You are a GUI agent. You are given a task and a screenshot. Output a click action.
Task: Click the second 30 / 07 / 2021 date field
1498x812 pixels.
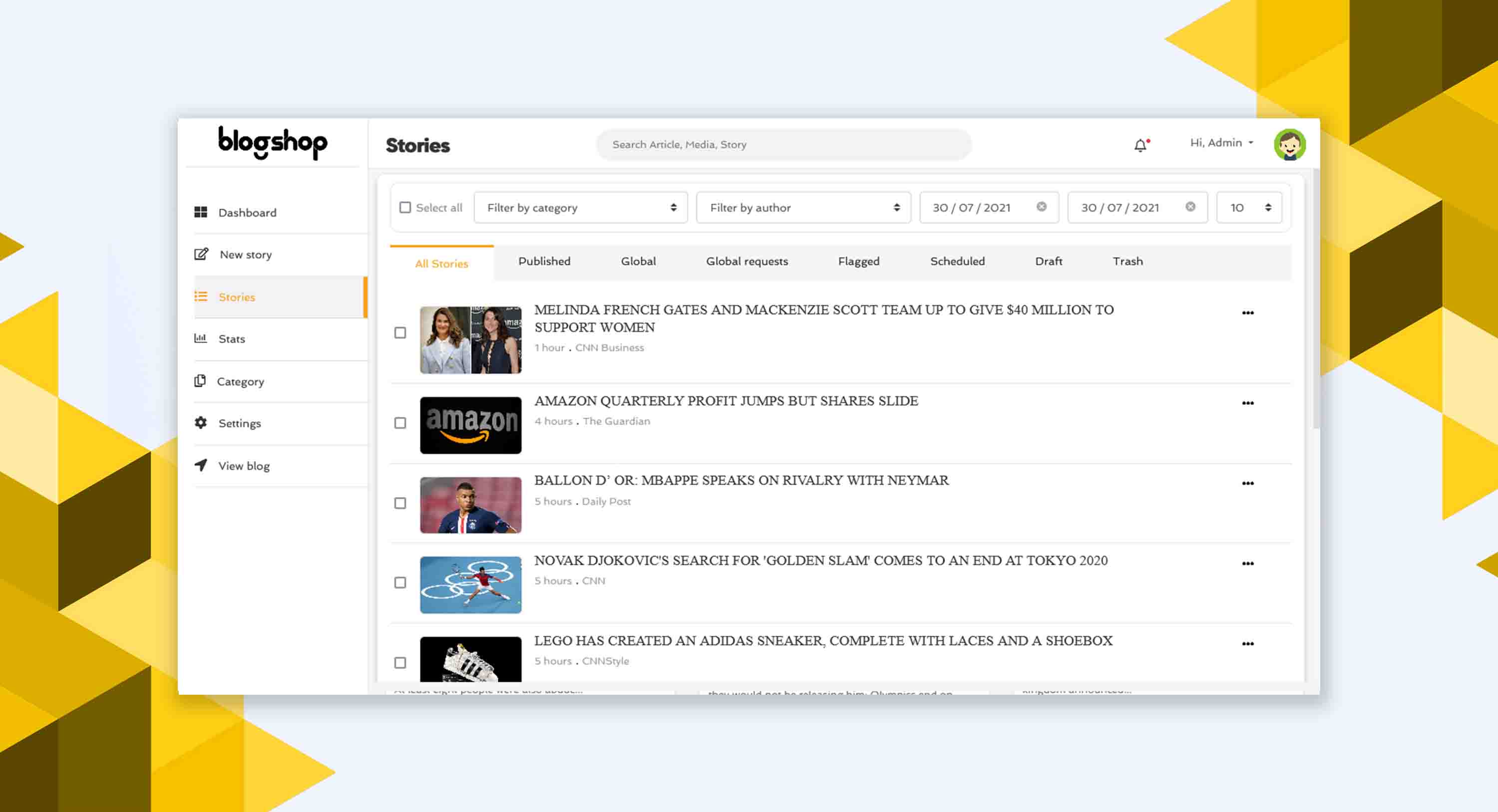pos(1137,208)
